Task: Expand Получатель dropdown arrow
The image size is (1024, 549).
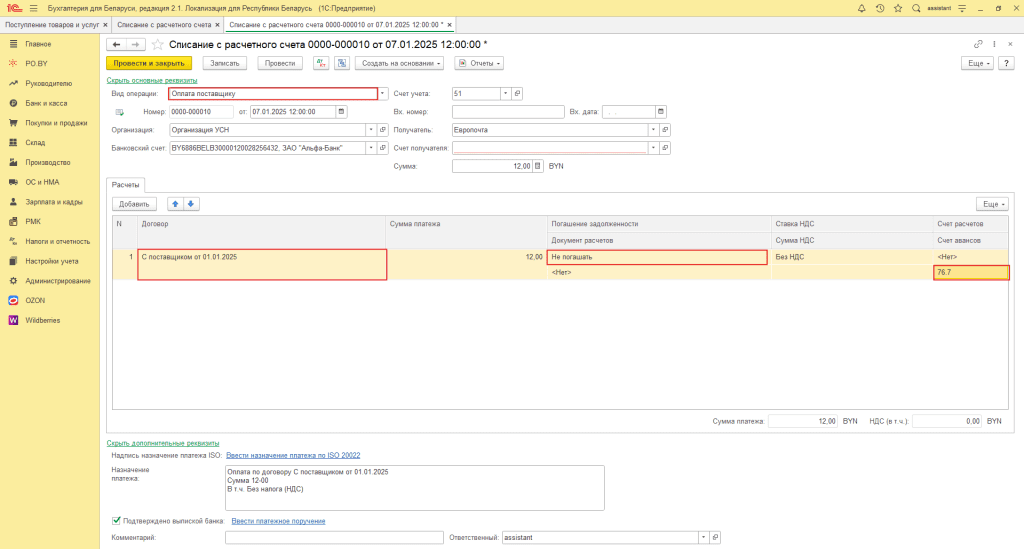Action: [653, 130]
